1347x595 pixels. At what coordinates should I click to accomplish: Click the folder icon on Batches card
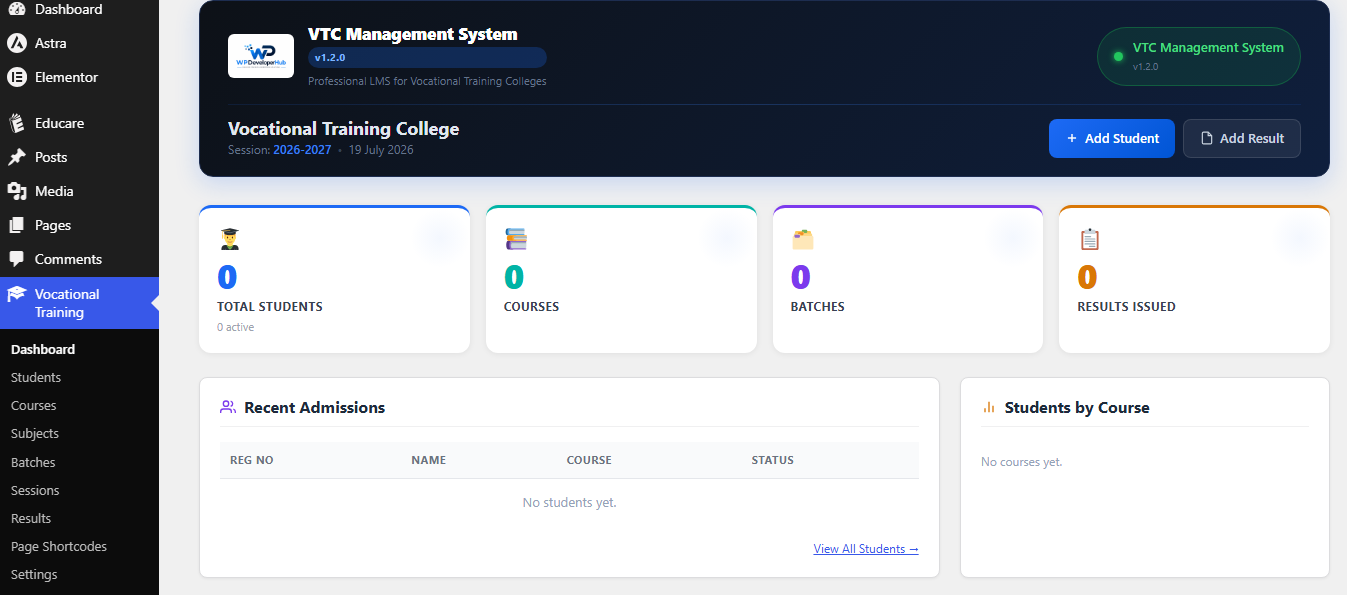click(802, 239)
